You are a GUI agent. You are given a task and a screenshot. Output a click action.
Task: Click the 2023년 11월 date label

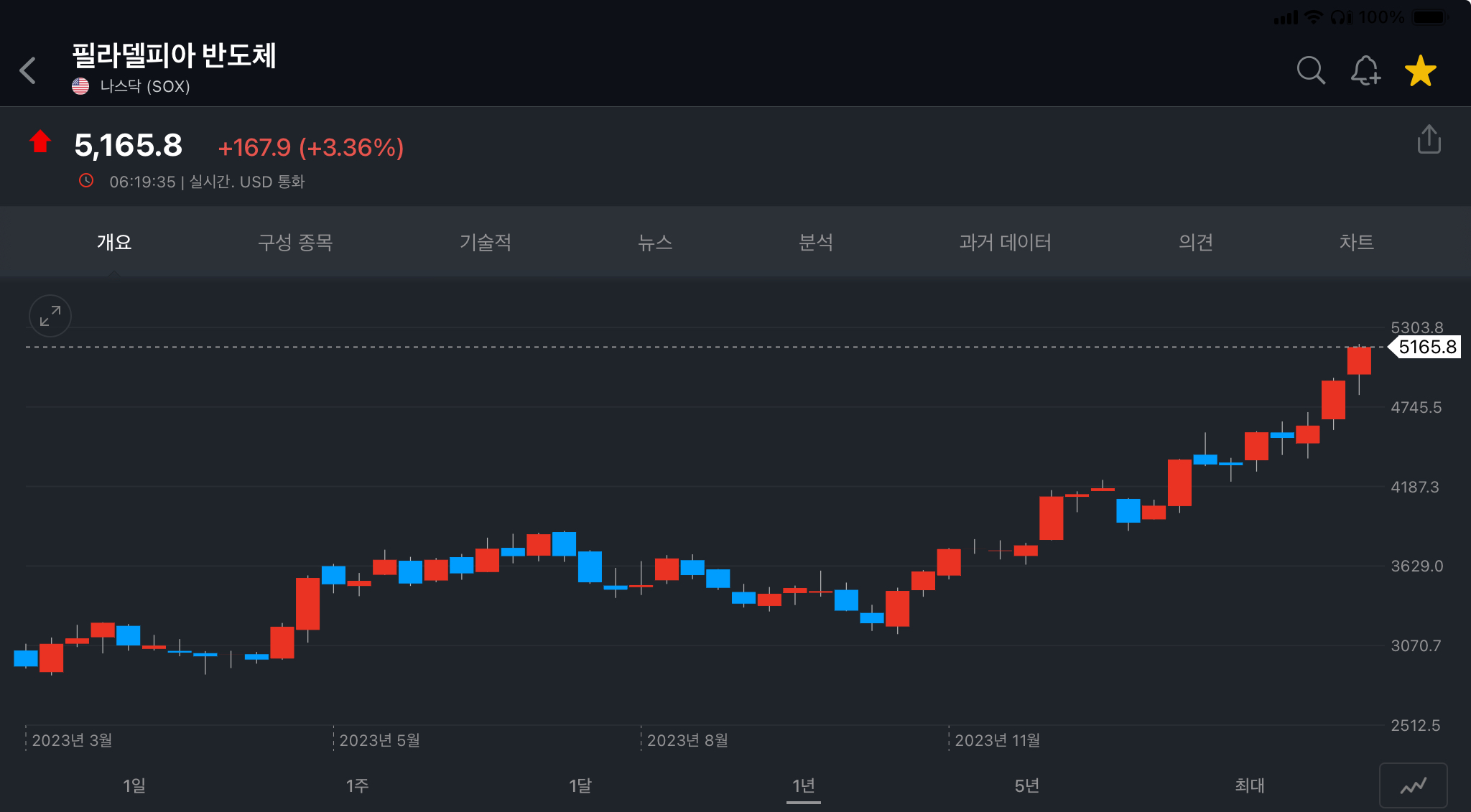coord(998,740)
